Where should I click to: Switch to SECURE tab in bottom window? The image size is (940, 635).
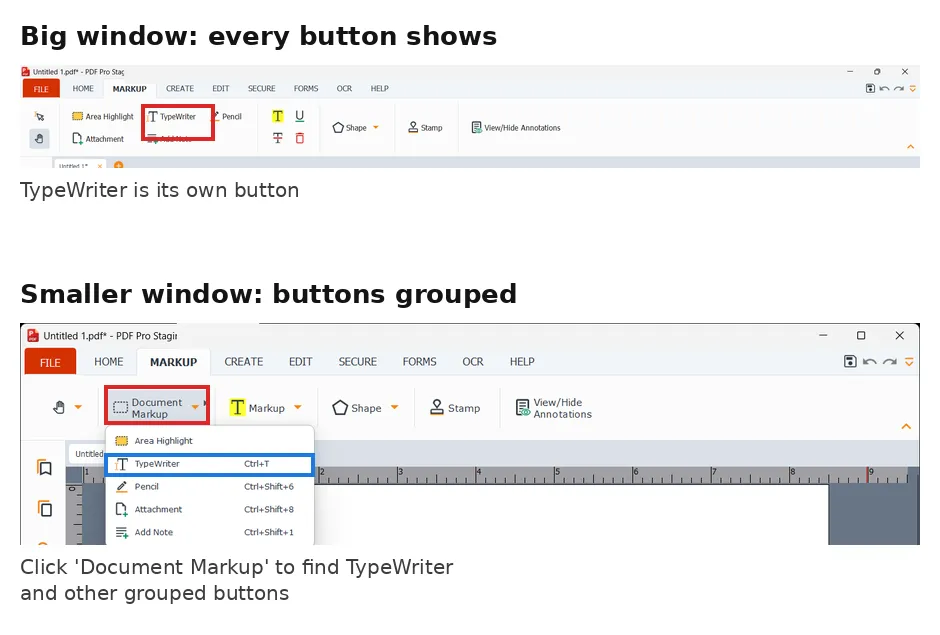(x=358, y=362)
